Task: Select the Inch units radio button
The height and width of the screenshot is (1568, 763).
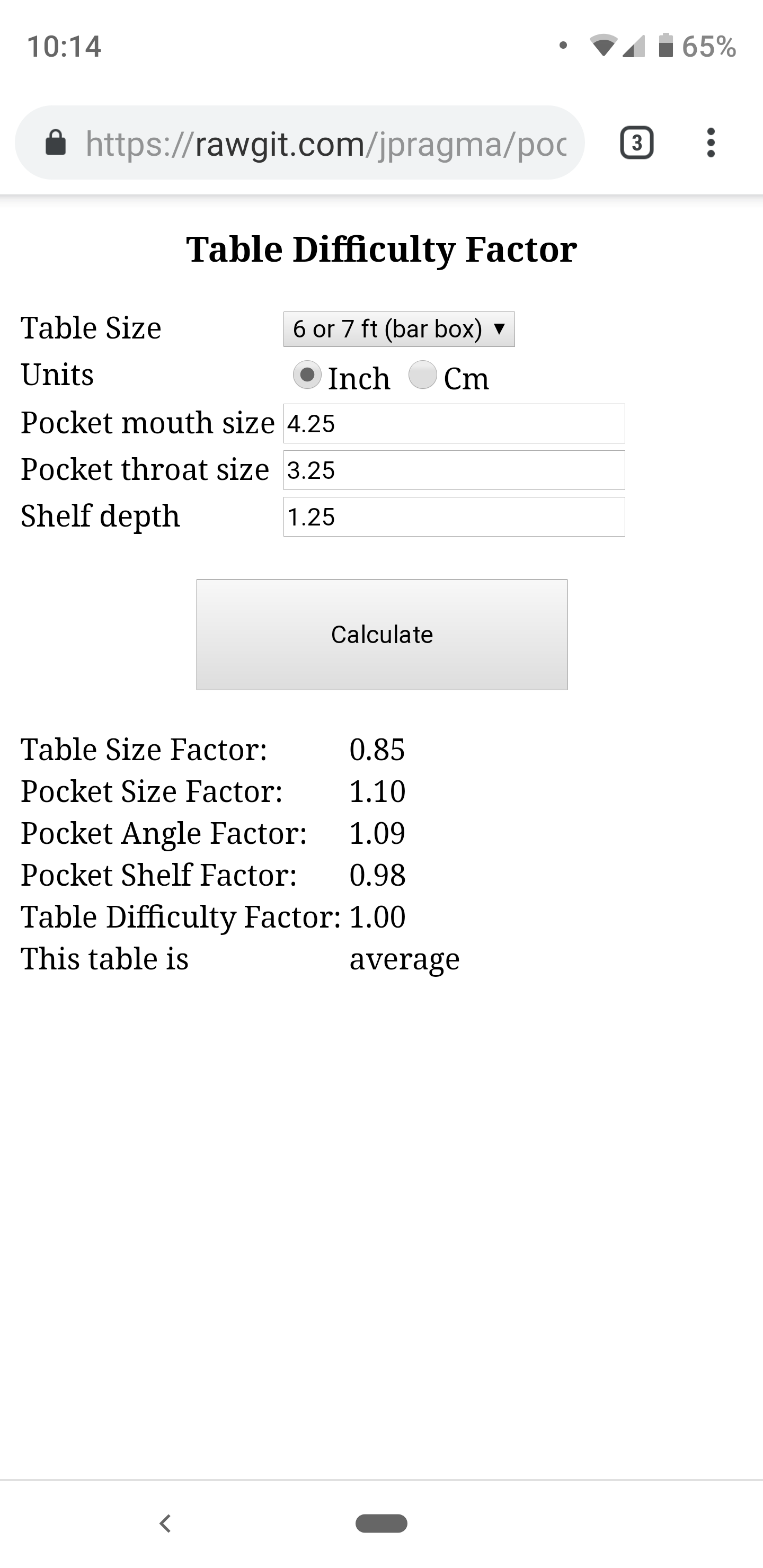Action: coord(307,375)
